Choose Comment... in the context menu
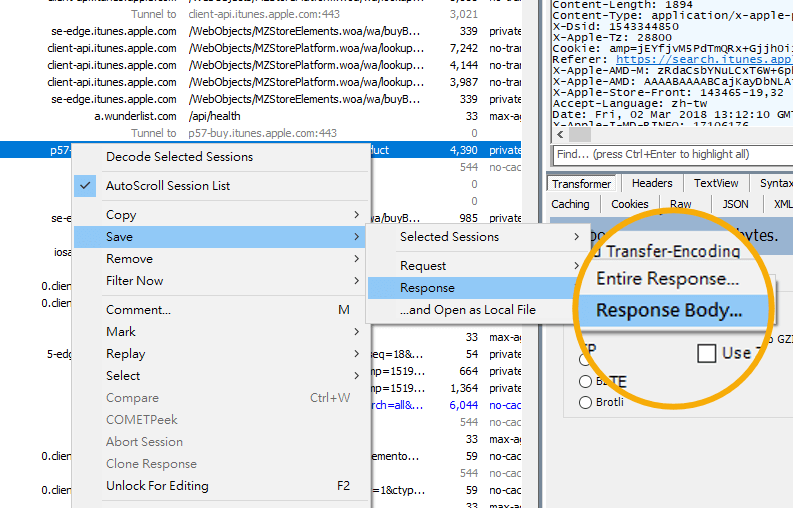 click(138, 310)
